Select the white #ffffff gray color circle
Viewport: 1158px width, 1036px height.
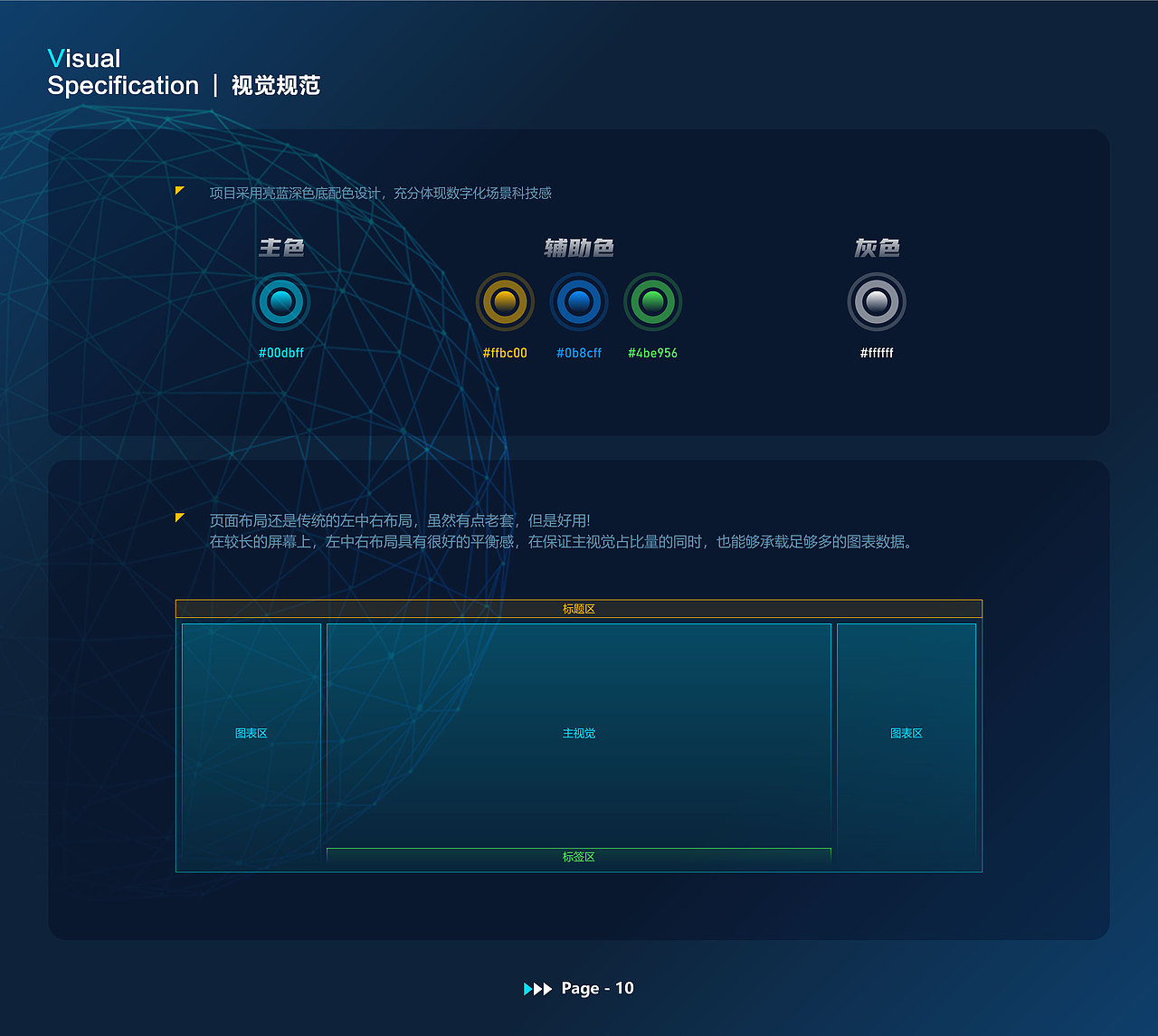coord(876,301)
